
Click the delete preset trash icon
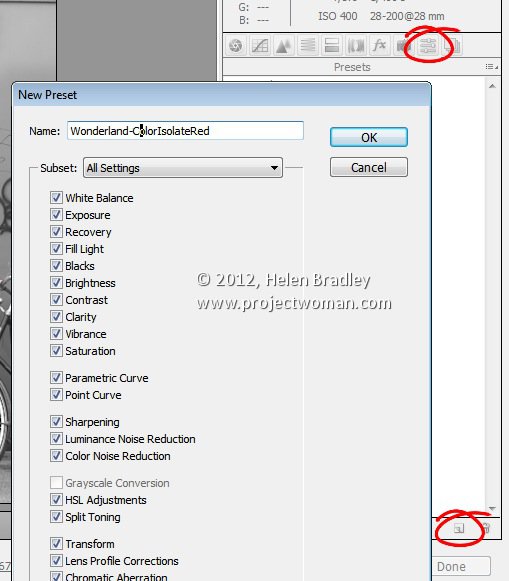click(486, 528)
